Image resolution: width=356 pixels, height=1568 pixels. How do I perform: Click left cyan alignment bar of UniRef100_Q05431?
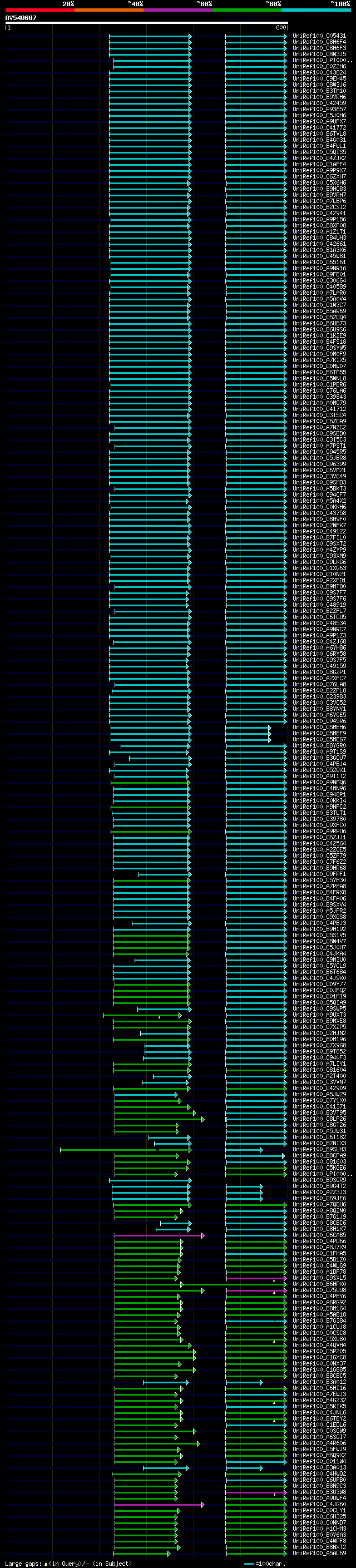pyautogui.click(x=150, y=37)
